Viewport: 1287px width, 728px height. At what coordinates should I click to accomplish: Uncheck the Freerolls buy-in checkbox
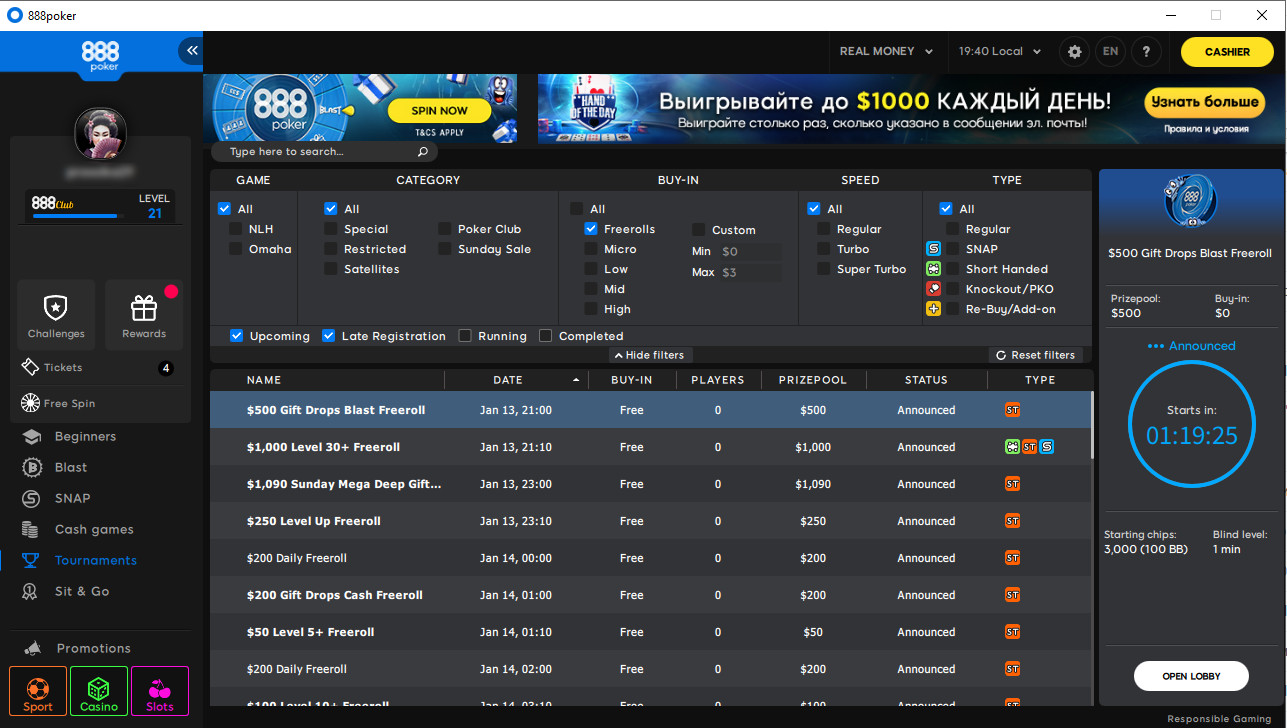point(591,229)
